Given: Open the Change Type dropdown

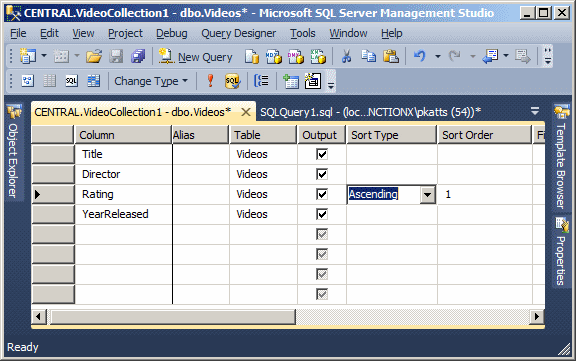Looking at the screenshot, I should tap(151, 81).
